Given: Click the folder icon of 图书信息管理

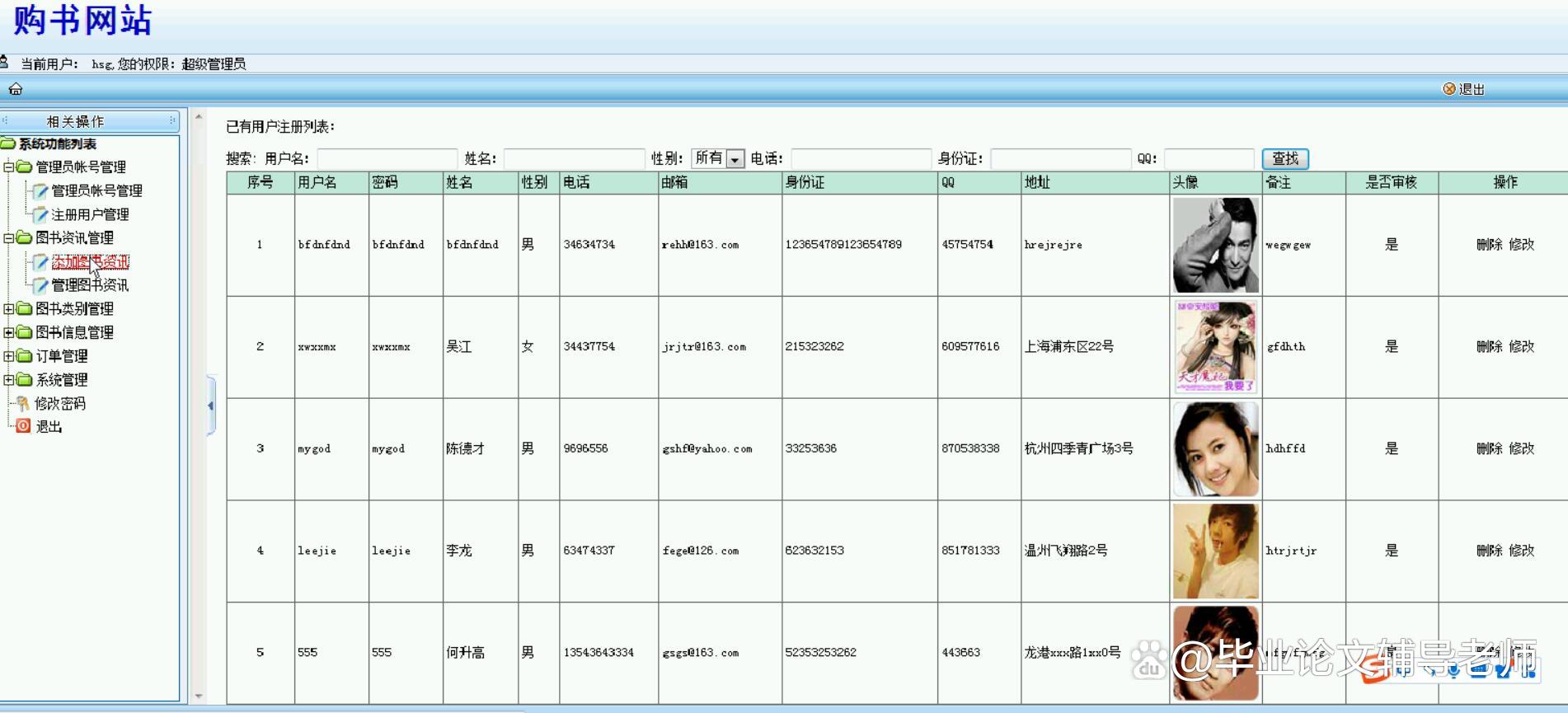Looking at the screenshot, I should coord(25,332).
